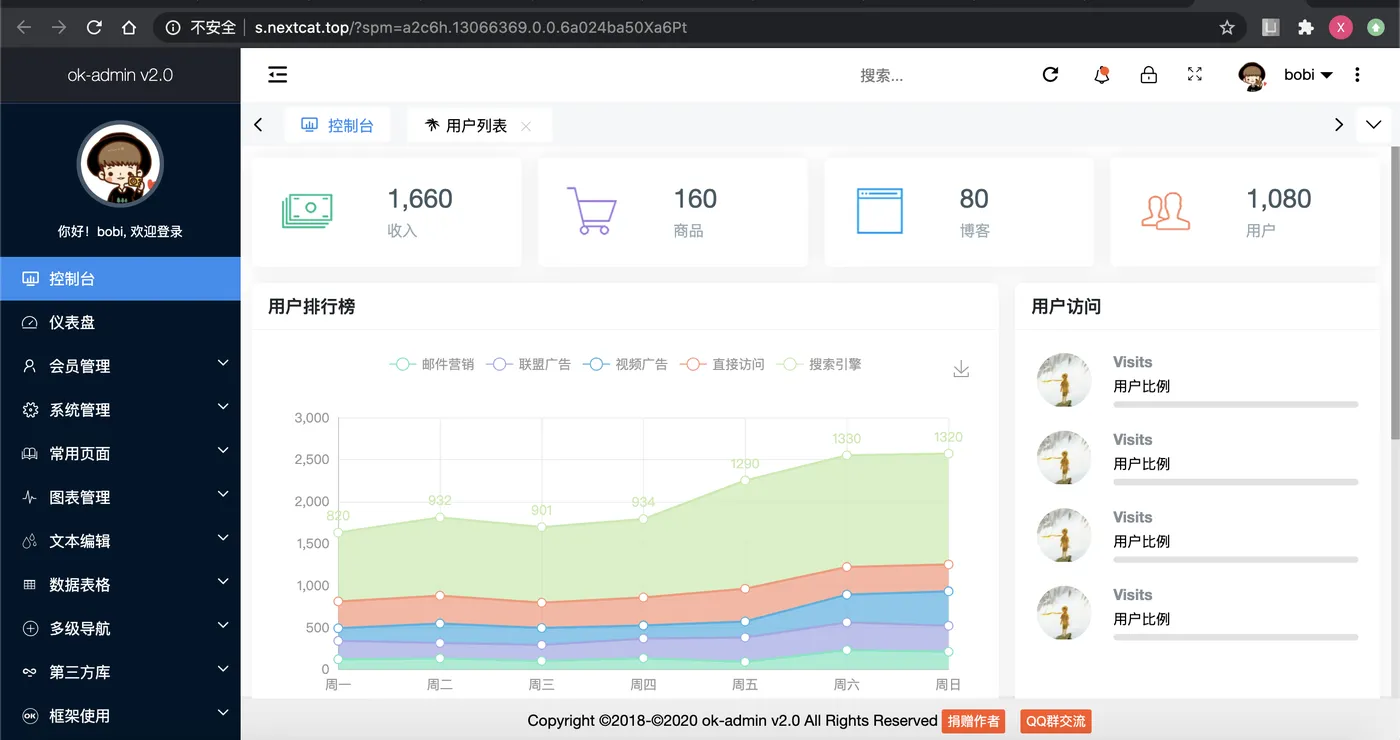Click first Visits progress bar
Viewport: 1400px width, 740px height.
pos(1236,404)
